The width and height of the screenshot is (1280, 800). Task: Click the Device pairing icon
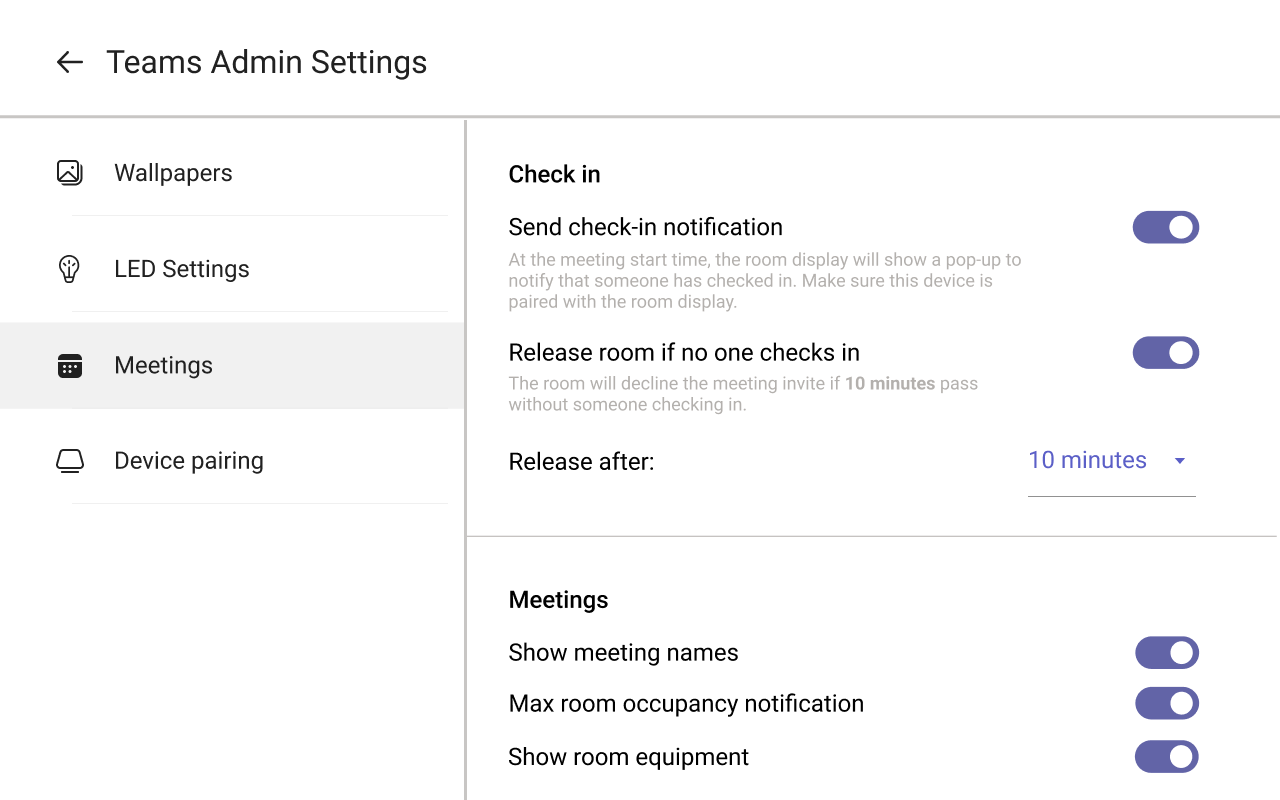pyautogui.click(x=69, y=461)
